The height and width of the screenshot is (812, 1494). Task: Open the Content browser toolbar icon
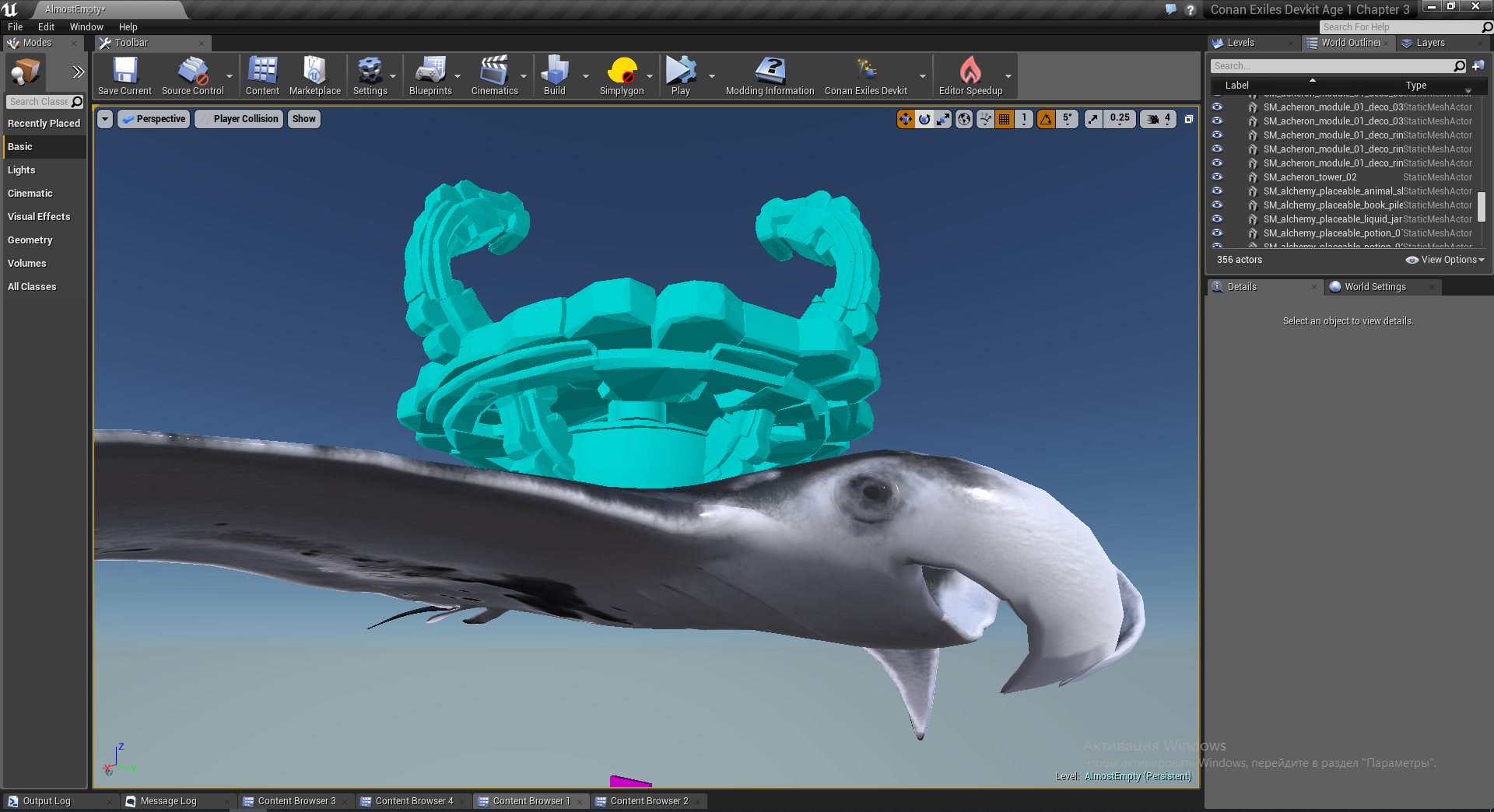[x=262, y=75]
